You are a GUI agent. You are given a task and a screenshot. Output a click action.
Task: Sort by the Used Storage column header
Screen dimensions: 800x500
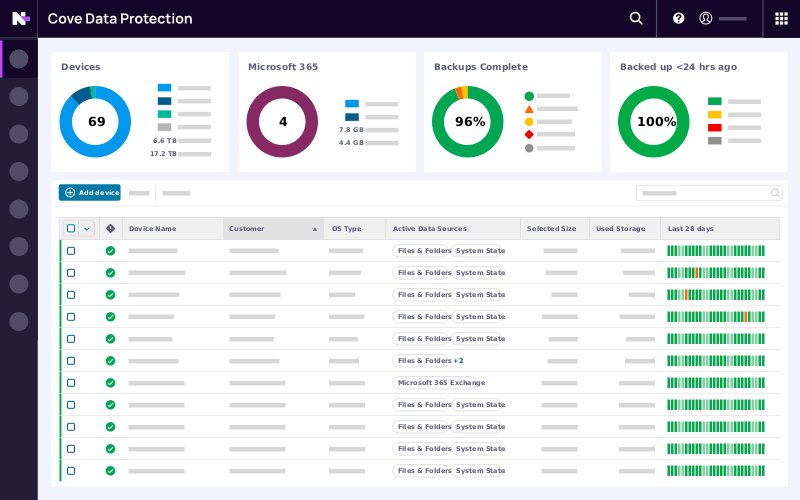click(x=625, y=229)
